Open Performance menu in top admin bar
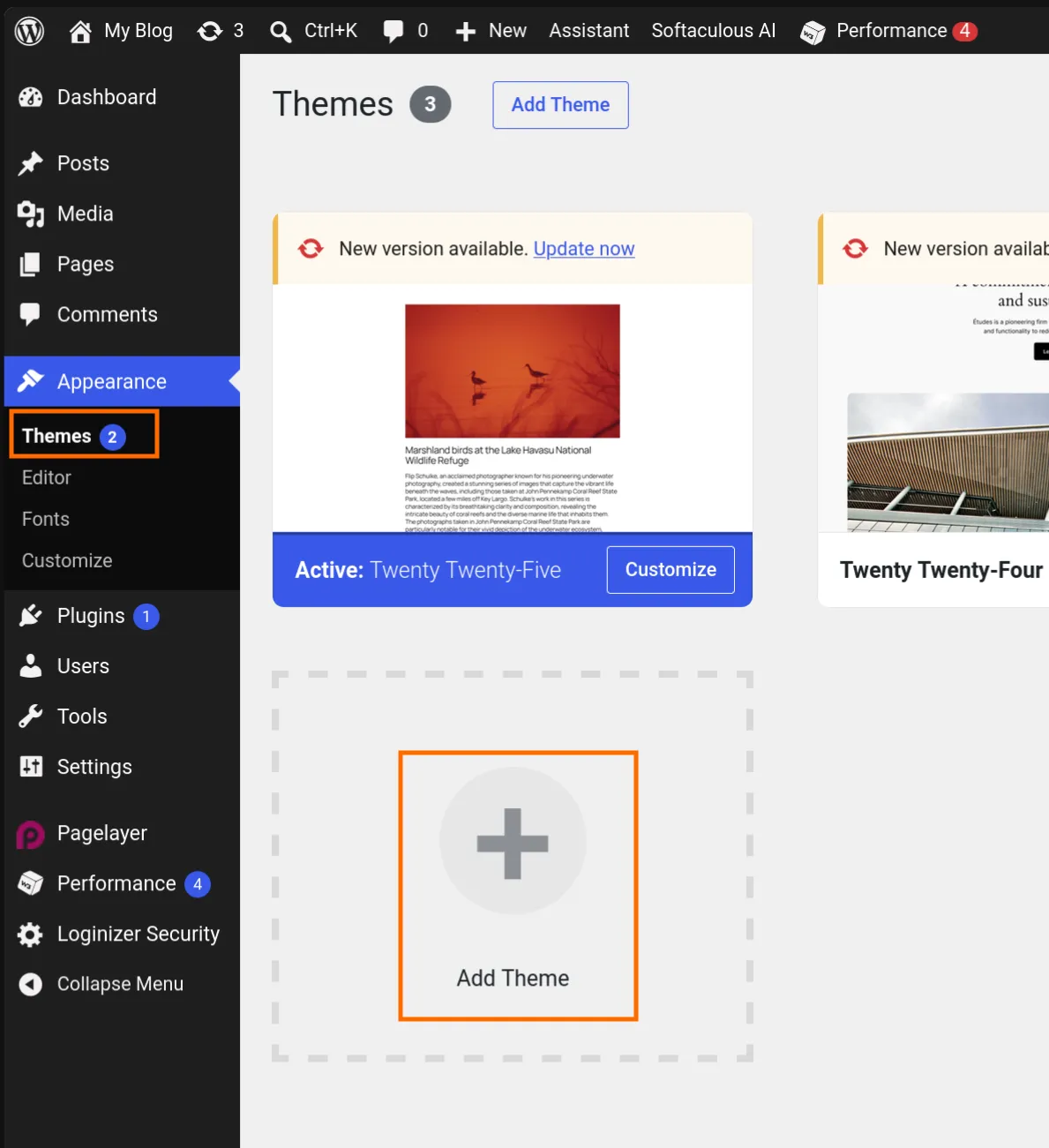 [x=891, y=31]
